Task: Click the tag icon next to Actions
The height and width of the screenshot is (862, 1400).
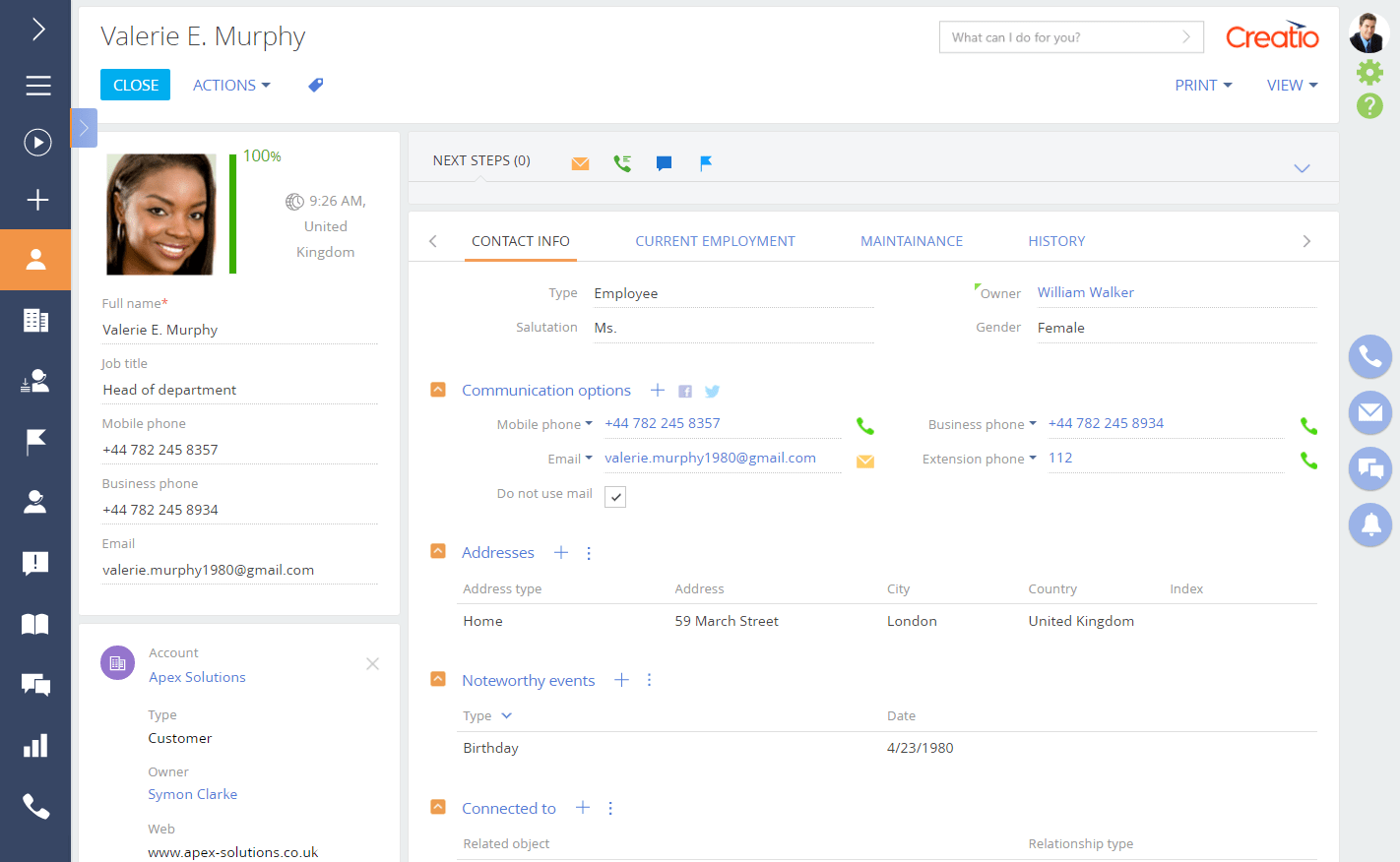Action: click(x=315, y=86)
